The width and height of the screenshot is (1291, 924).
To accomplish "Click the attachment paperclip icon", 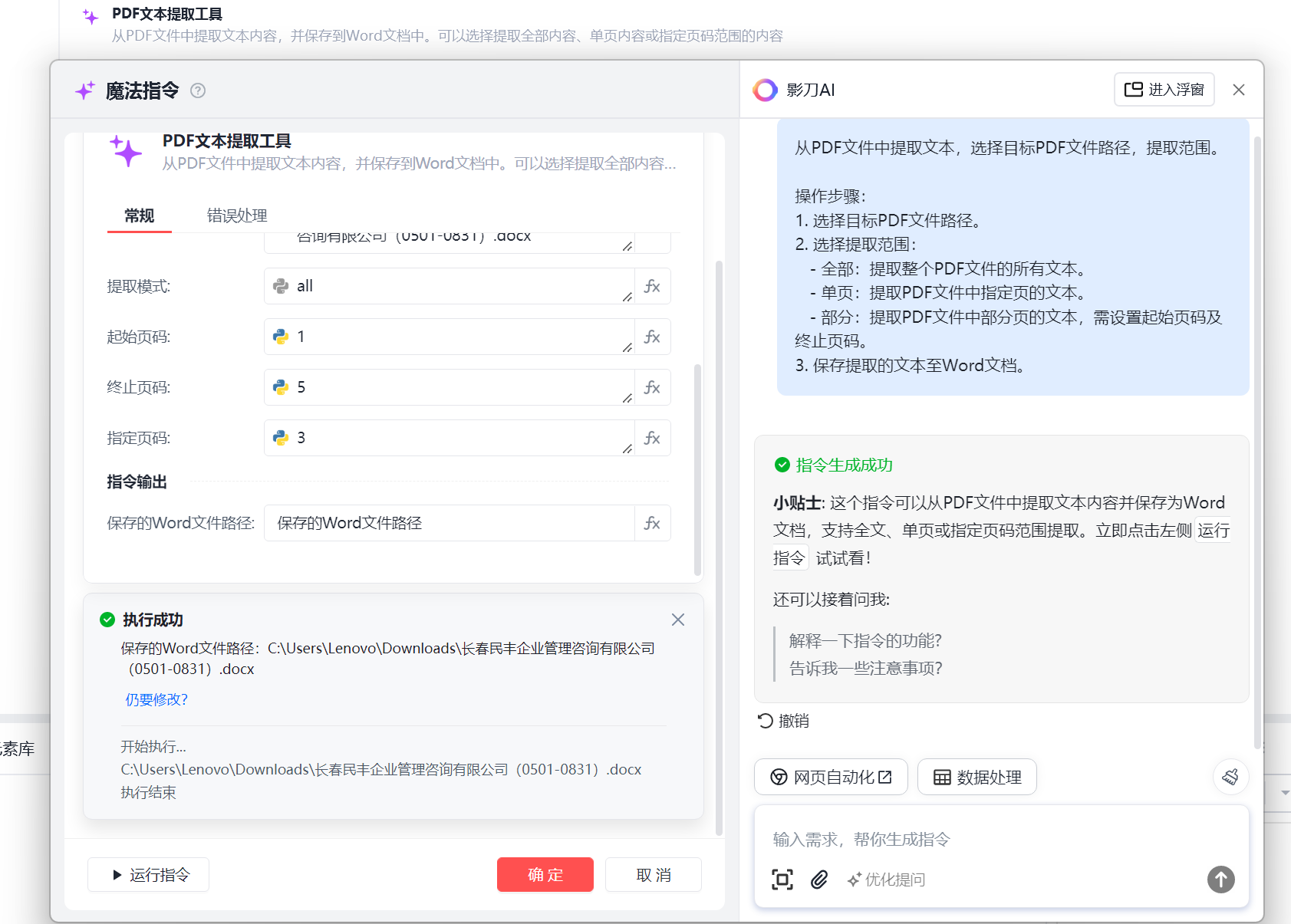I will 819,880.
